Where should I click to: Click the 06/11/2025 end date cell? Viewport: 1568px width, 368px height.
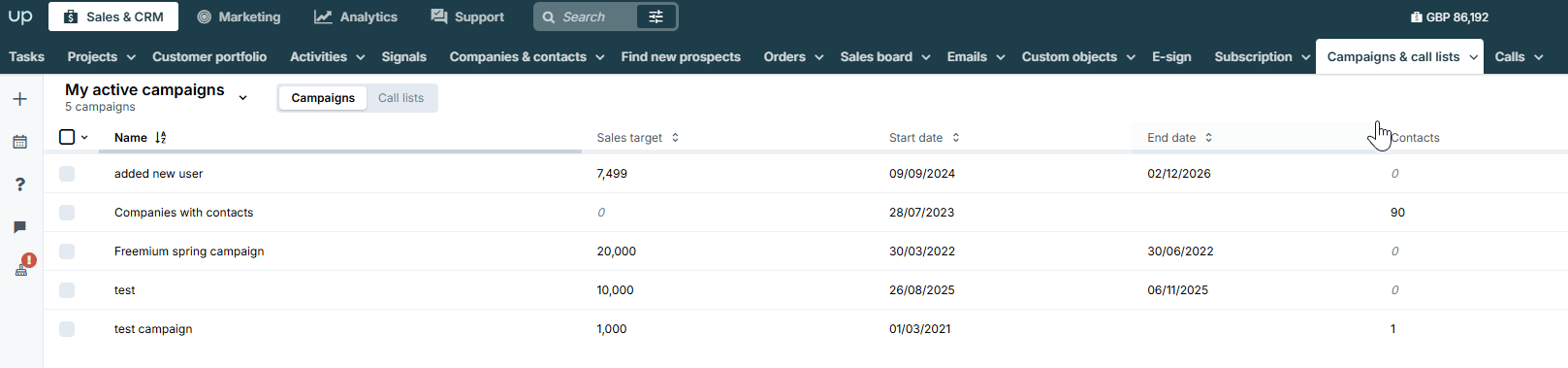point(1177,290)
